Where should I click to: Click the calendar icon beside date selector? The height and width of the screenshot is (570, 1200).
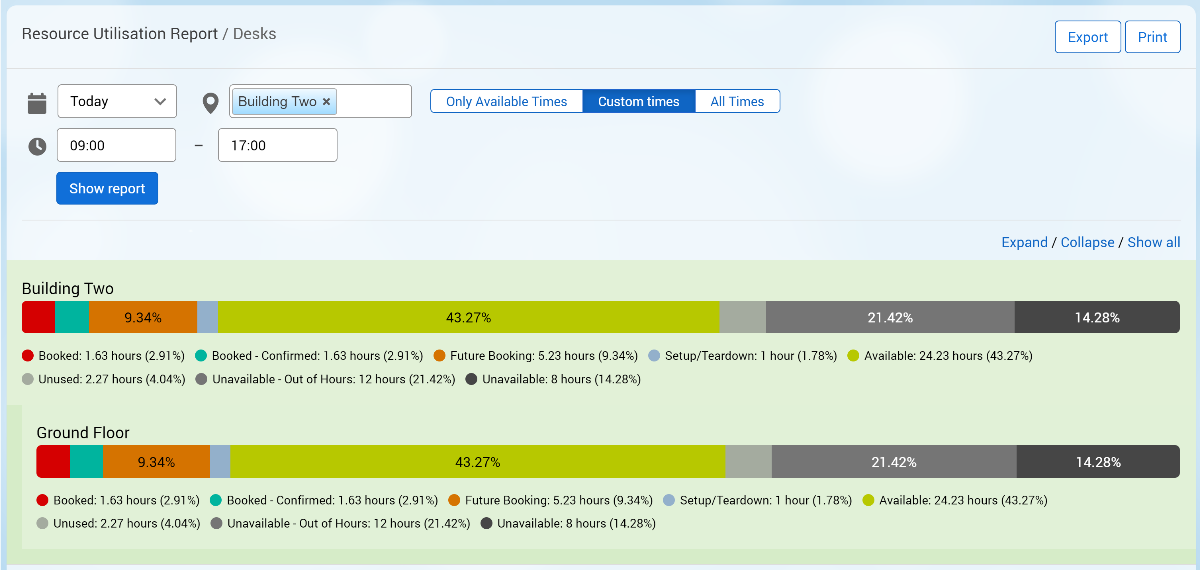tap(37, 102)
